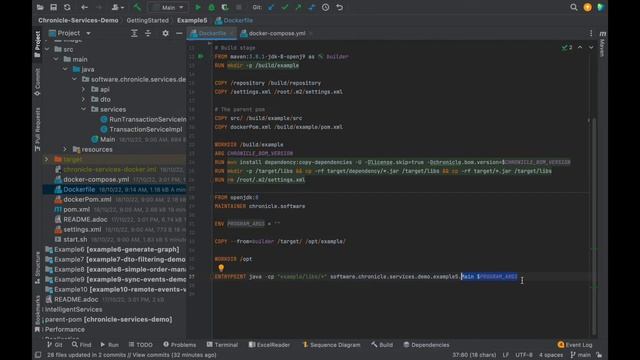This screenshot has width=640, height=360.
Task: Run with coverage icon in toolbar
Action: [x=225, y=7]
